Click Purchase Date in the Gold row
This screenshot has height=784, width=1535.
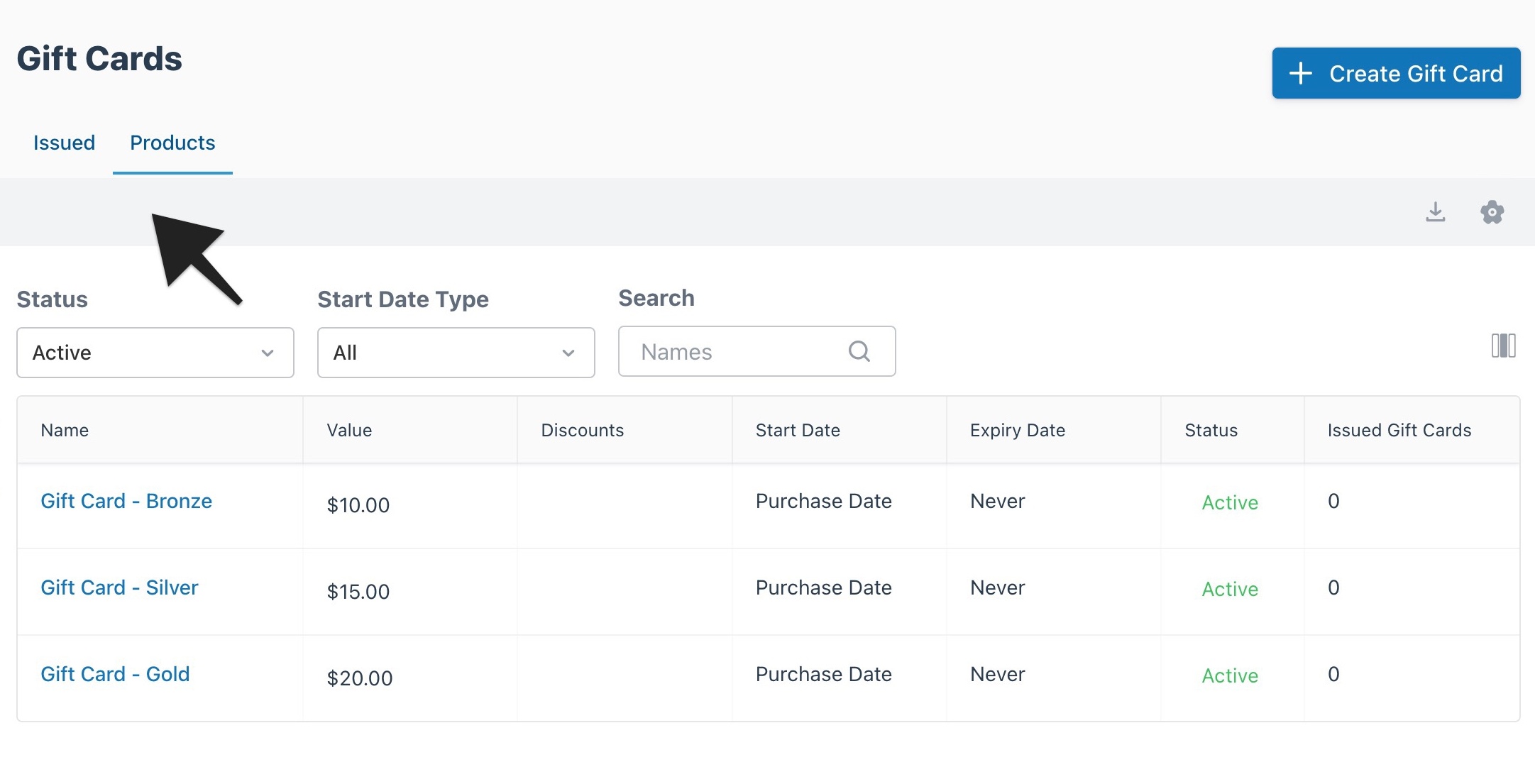tap(824, 674)
